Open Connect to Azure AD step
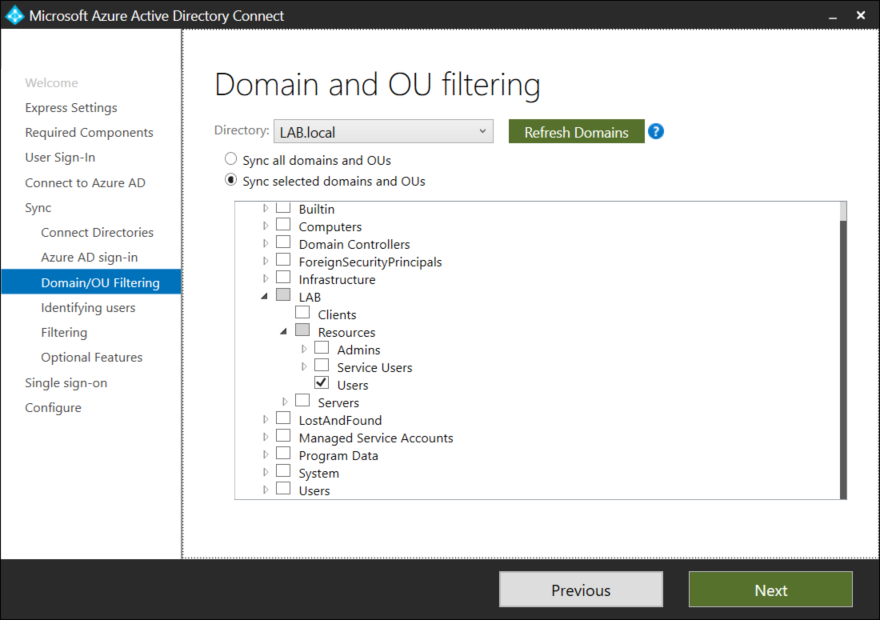The image size is (880, 620). pos(85,183)
